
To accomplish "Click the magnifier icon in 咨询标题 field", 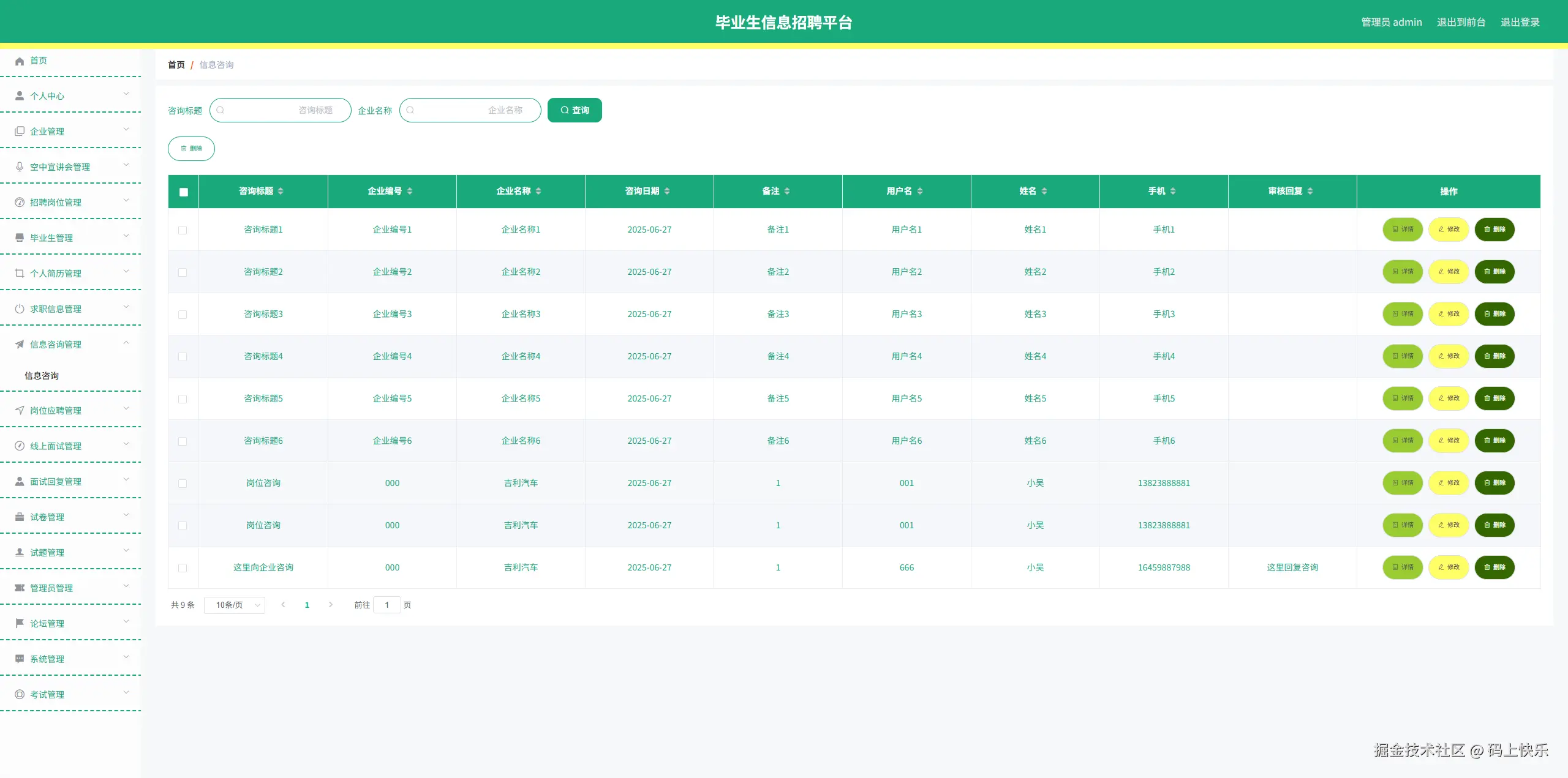I will [x=221, y=110].
